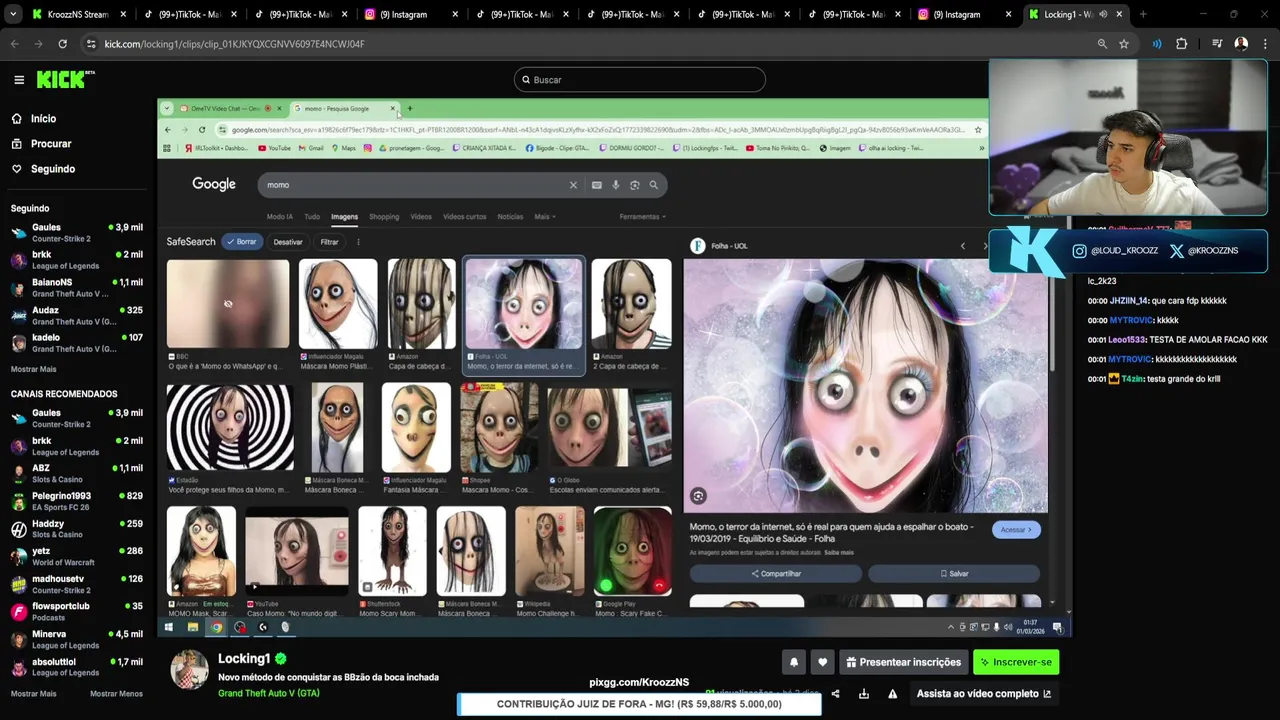
Task: Click the Audaz channel avatar icon
Action: (x=19, y=316)
